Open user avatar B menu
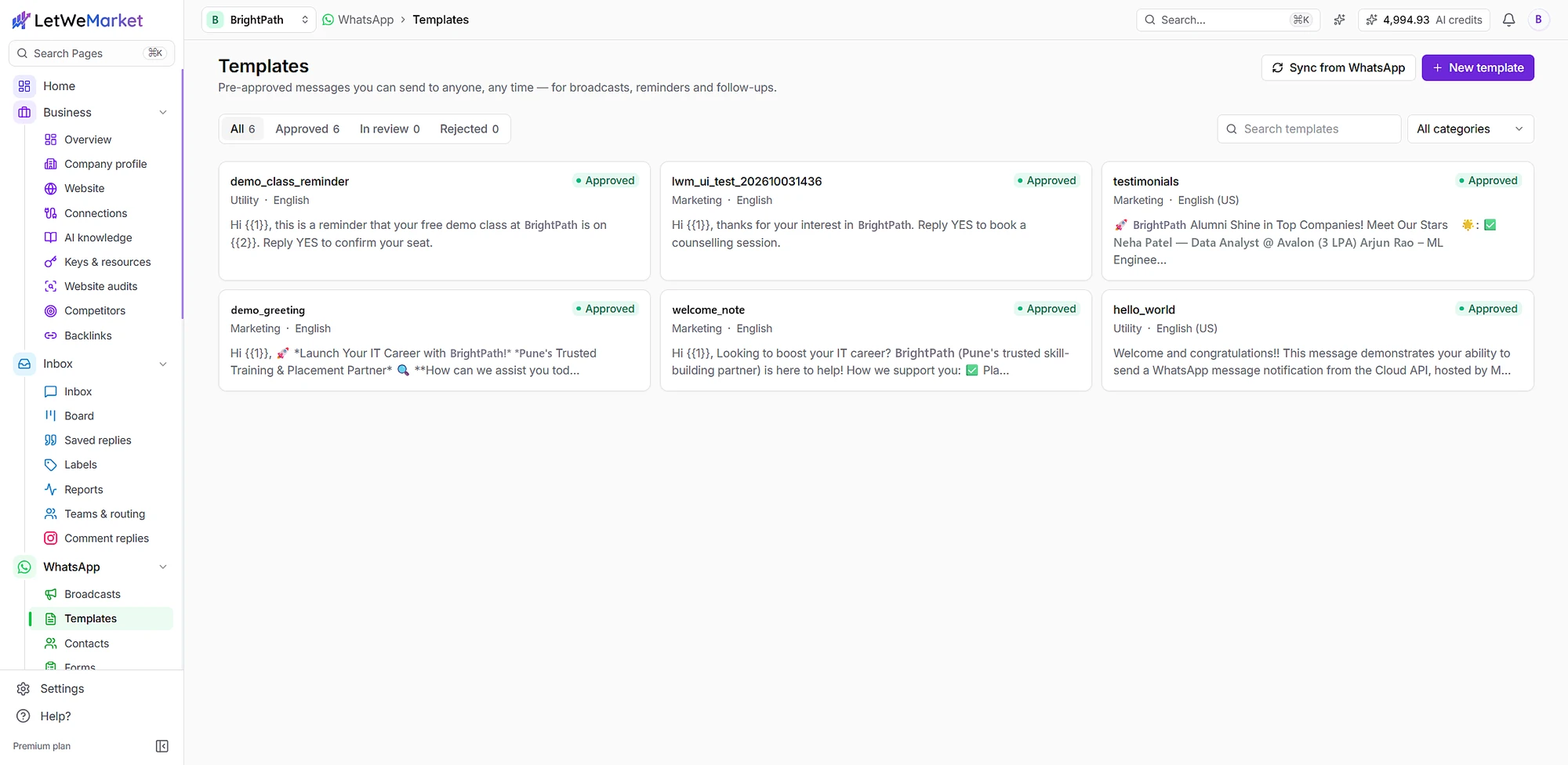 [x=1538, y=20]
